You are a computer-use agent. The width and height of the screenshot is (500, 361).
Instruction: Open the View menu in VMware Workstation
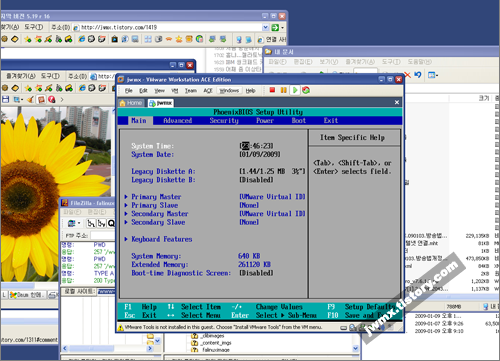point(159,91)
